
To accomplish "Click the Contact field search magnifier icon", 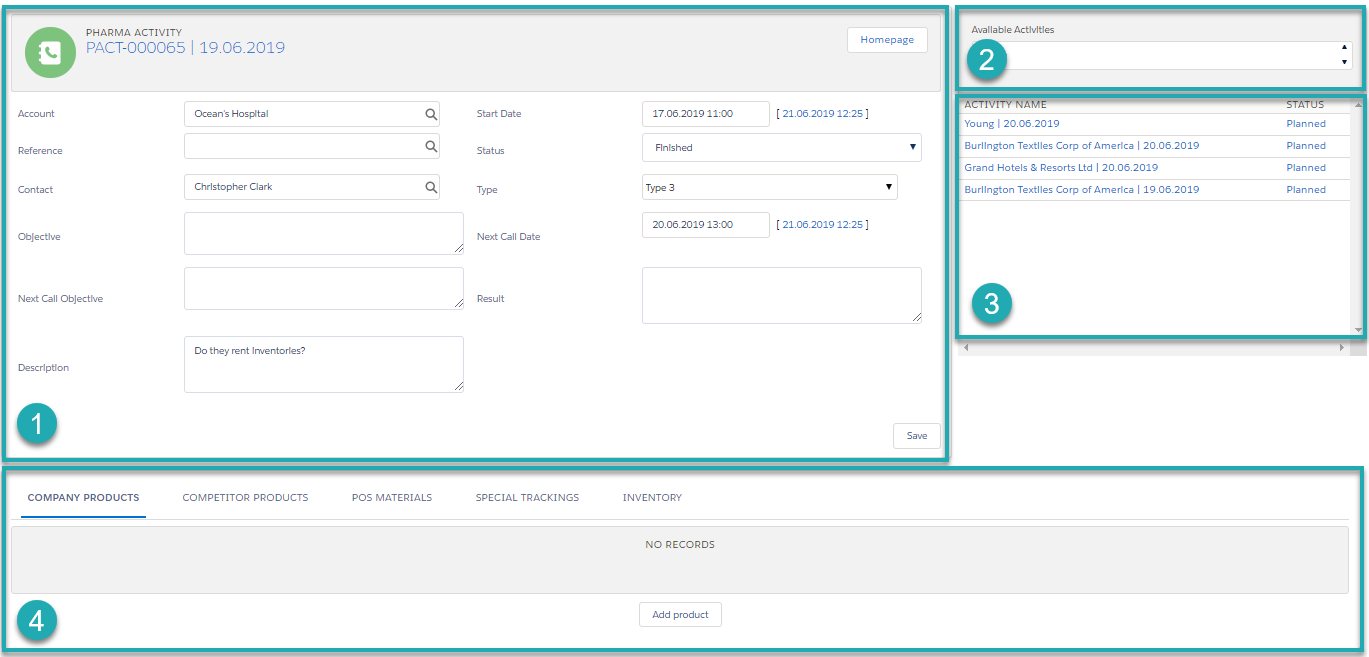I will tap(431, 187).
